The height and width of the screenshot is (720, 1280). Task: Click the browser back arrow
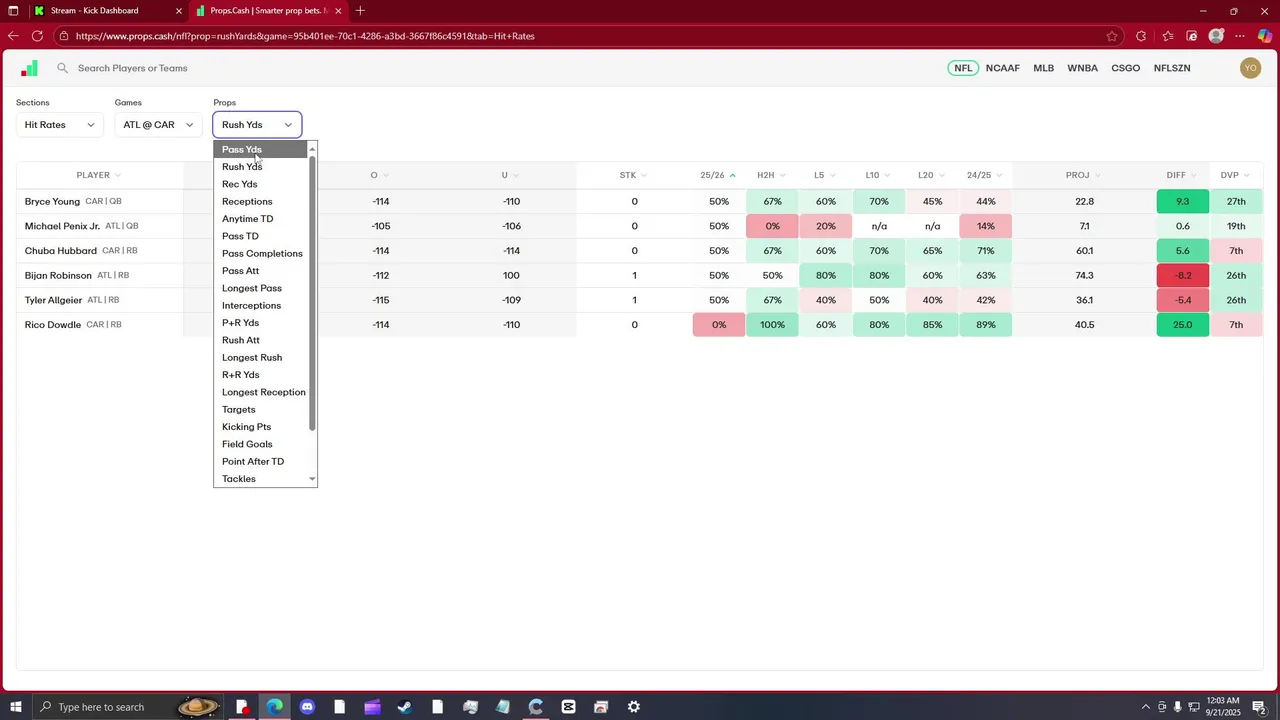point(13,36)
